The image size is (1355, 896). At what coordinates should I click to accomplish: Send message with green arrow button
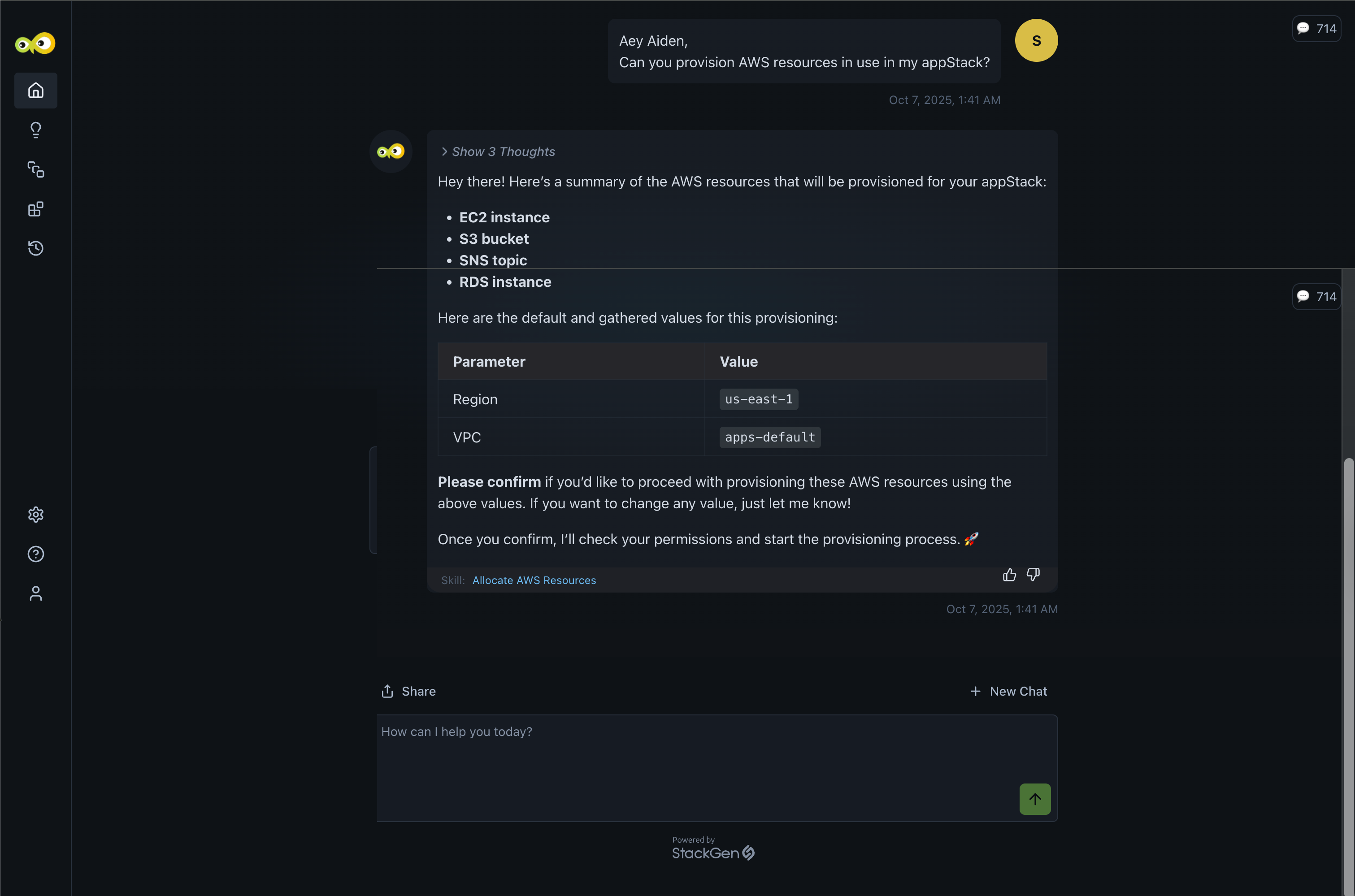pos(1034,799)
